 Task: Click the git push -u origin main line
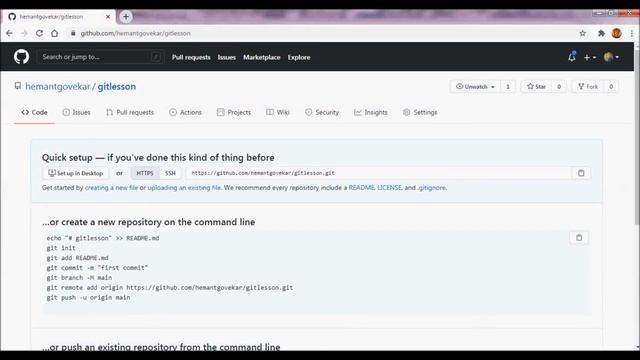(88, 298)
